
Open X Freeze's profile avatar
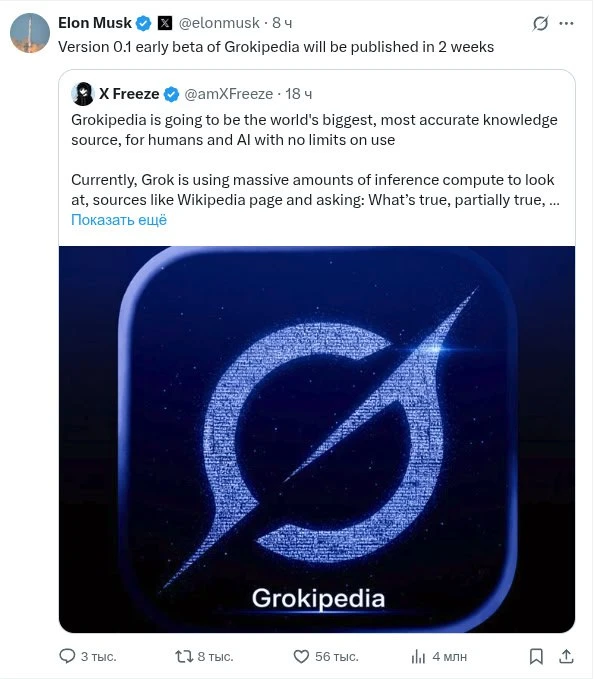click(83, 94)
